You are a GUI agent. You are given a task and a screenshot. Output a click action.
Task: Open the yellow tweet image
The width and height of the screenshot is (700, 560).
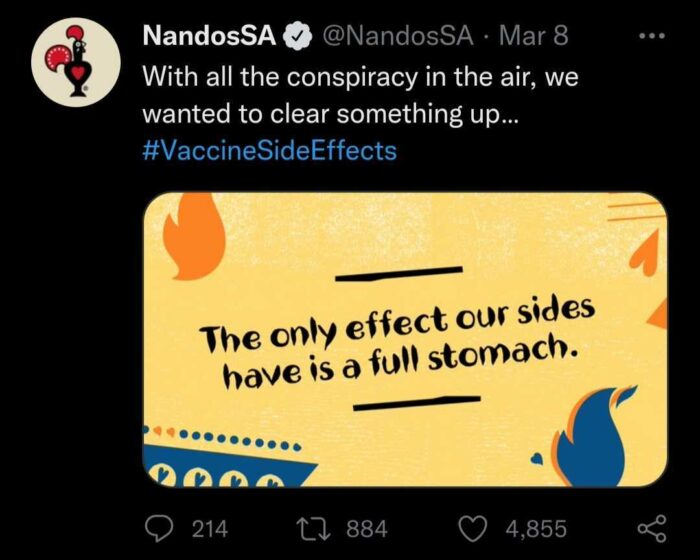click(x=405, y=340)
